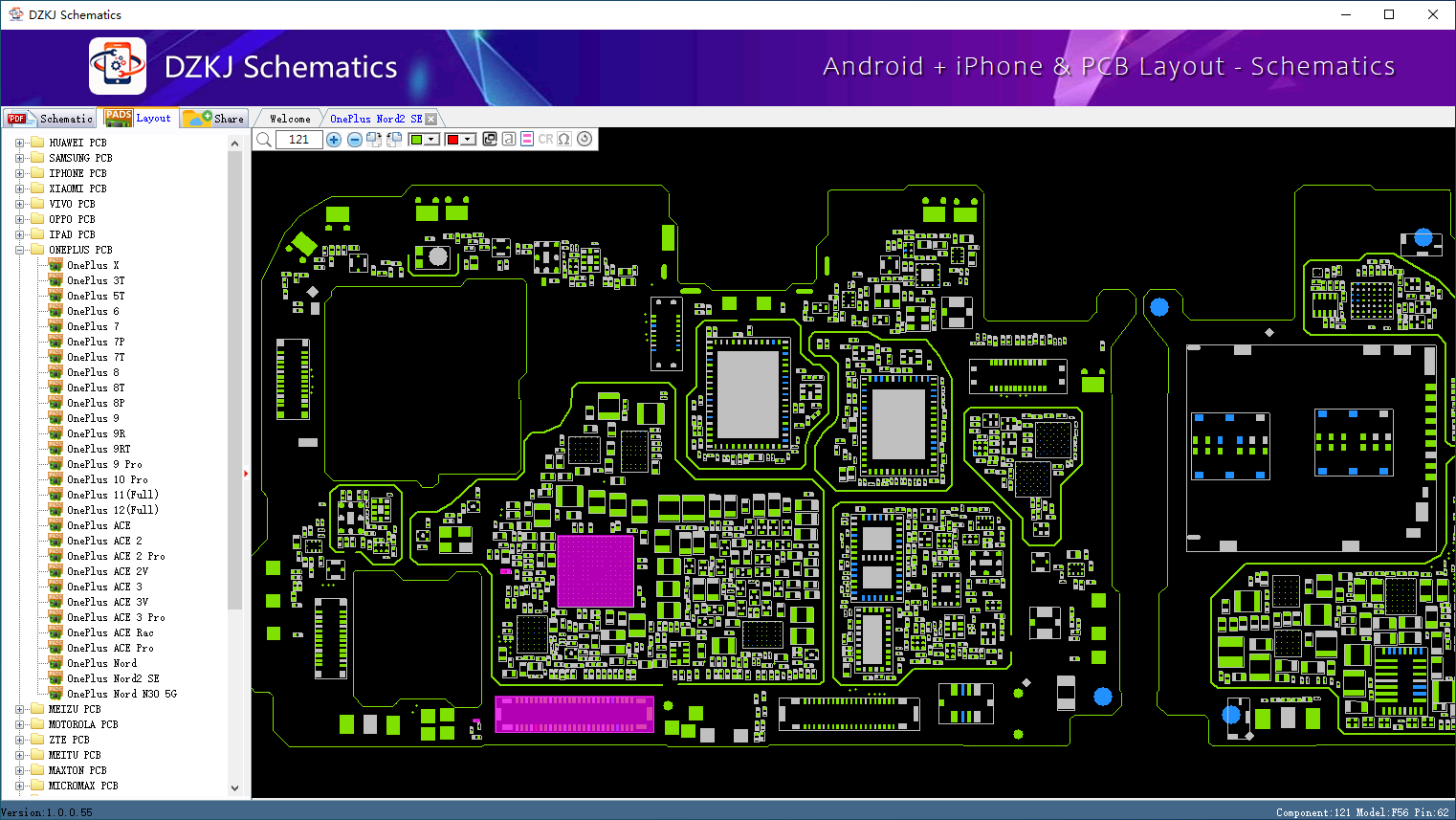Click the component search field showing 121
Image resolution: width=1456 pixels, height=820 pixels.
pyautogui.click(x=298, y=140)
